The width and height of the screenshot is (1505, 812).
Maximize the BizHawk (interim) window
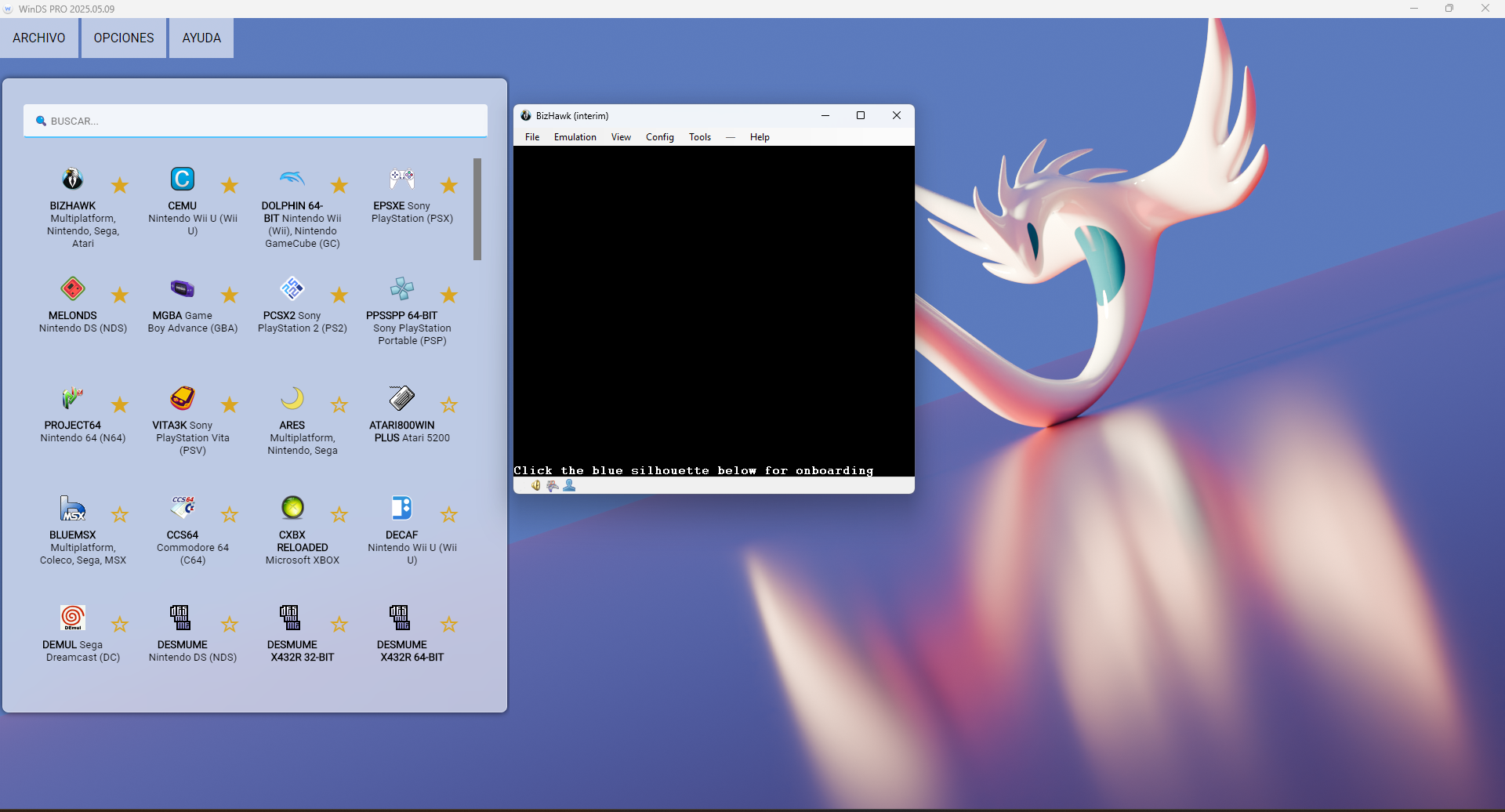(861, 115)
